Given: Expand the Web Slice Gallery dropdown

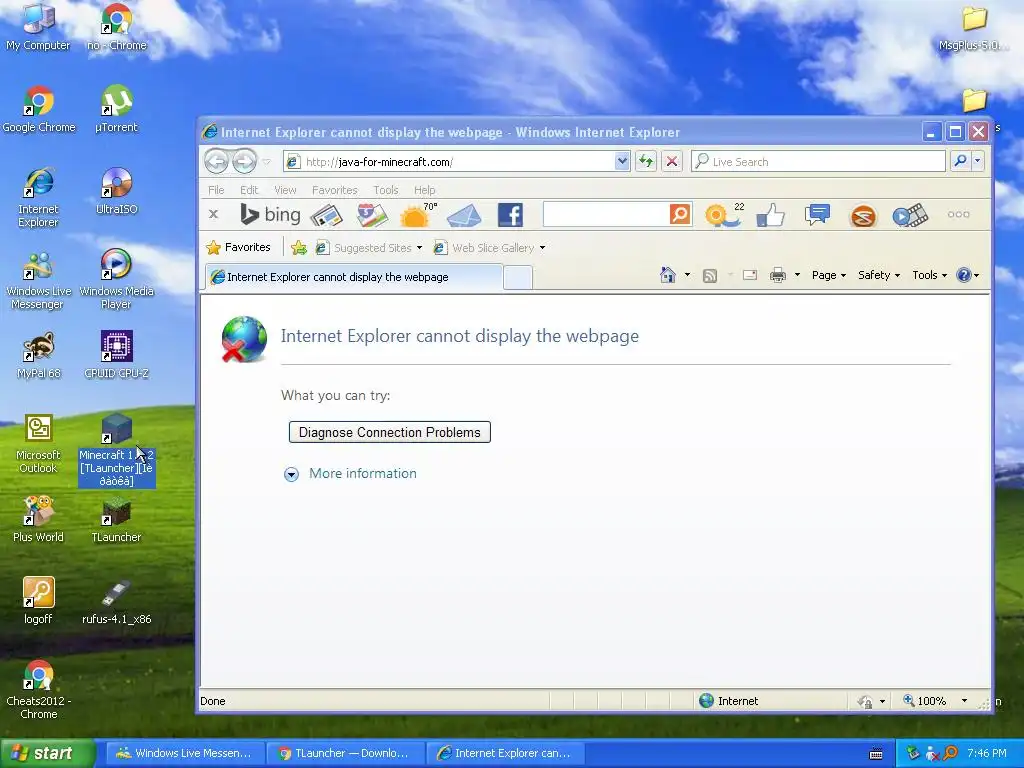Looking at the screenshot, I should pyautogui.click(x=542, y=248).
